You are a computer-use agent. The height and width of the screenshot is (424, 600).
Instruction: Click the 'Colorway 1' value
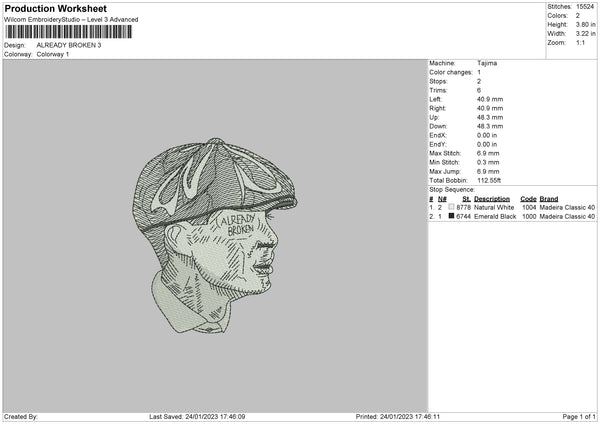pos(53,54)
